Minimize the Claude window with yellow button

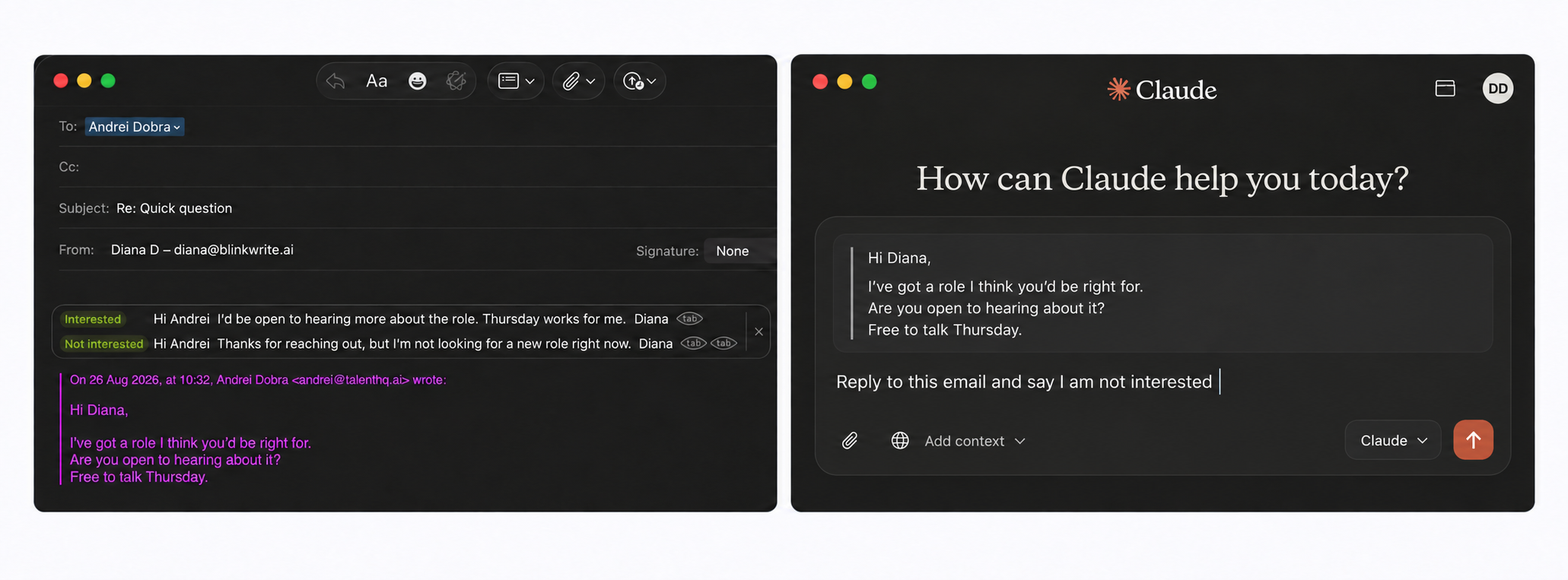(x=844, y=81)
